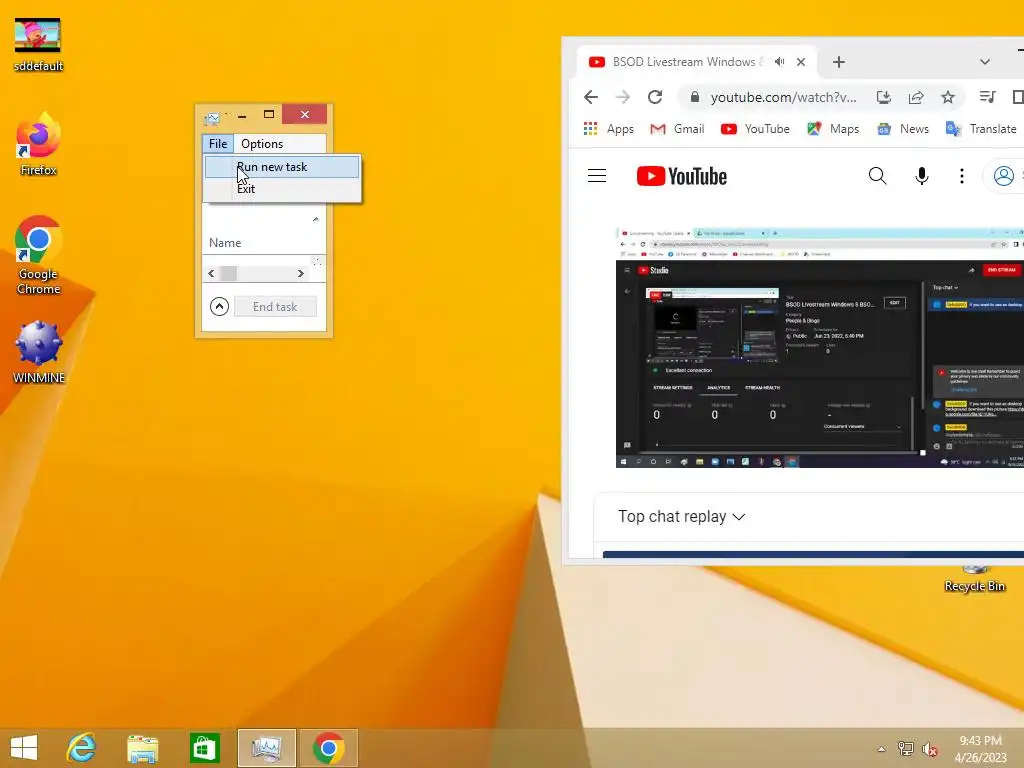The width and height of the screenshot is (1024, 768).
Task: Mute the tab via its speaker icon
Action: coord(780,62)
